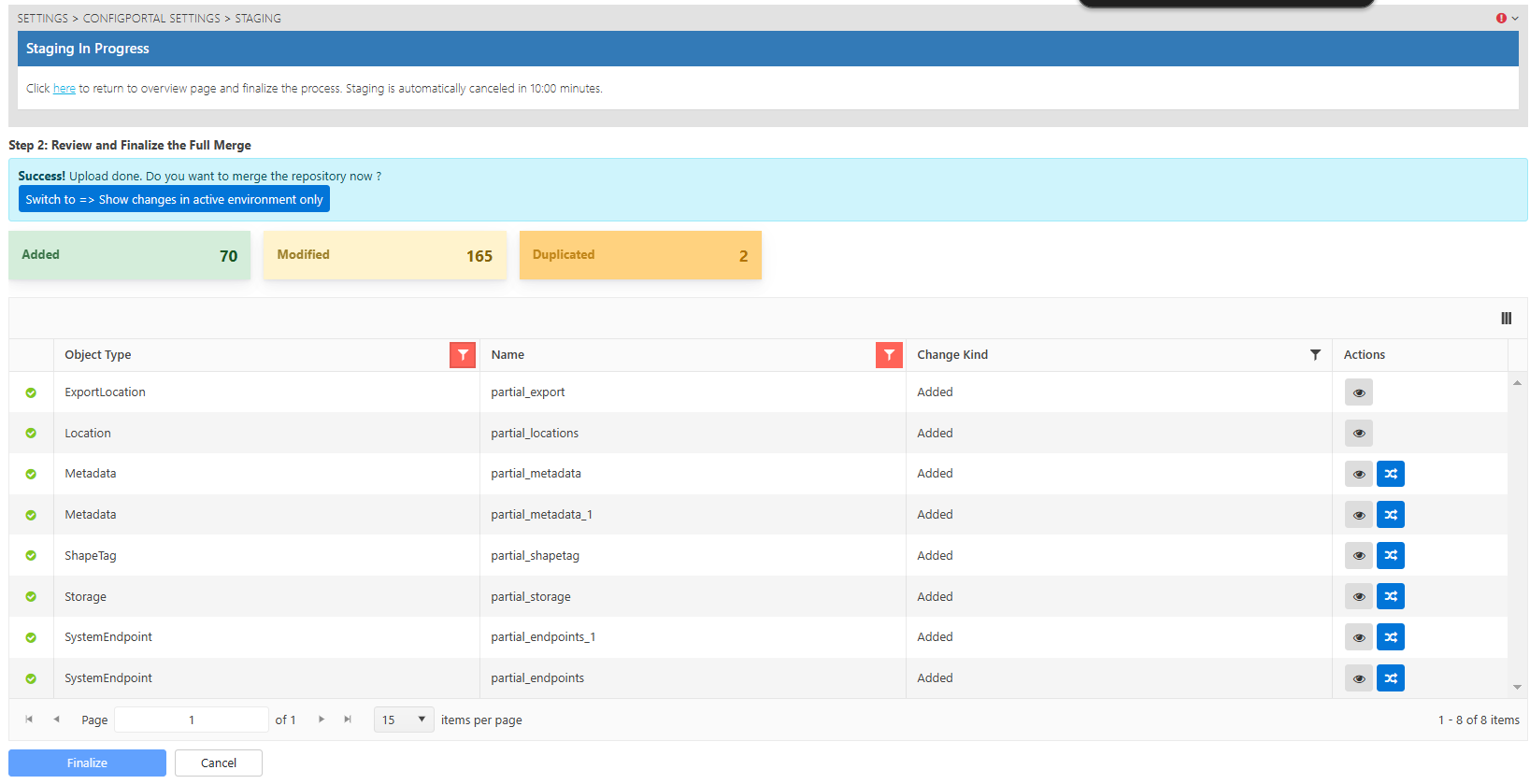Open Object Type column filter

click(x=463, y=355)
